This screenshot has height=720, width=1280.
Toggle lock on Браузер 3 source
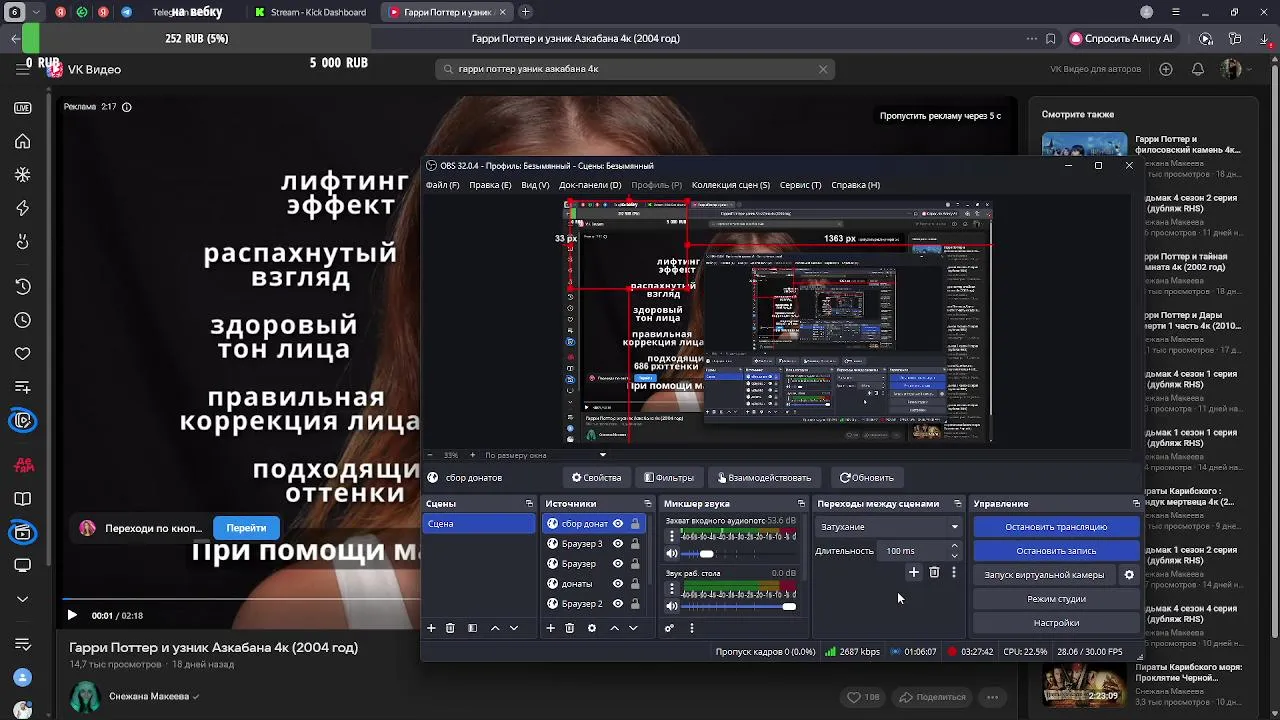pos(635,544)
